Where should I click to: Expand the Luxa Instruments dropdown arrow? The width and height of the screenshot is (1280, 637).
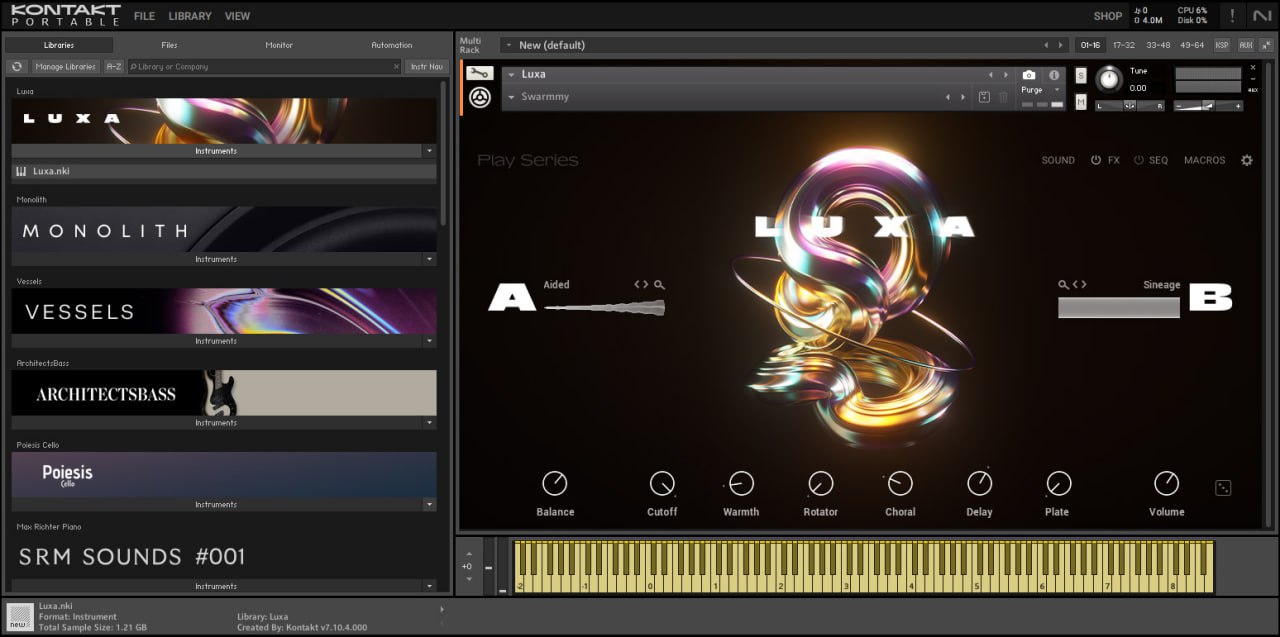pos(429,151)
